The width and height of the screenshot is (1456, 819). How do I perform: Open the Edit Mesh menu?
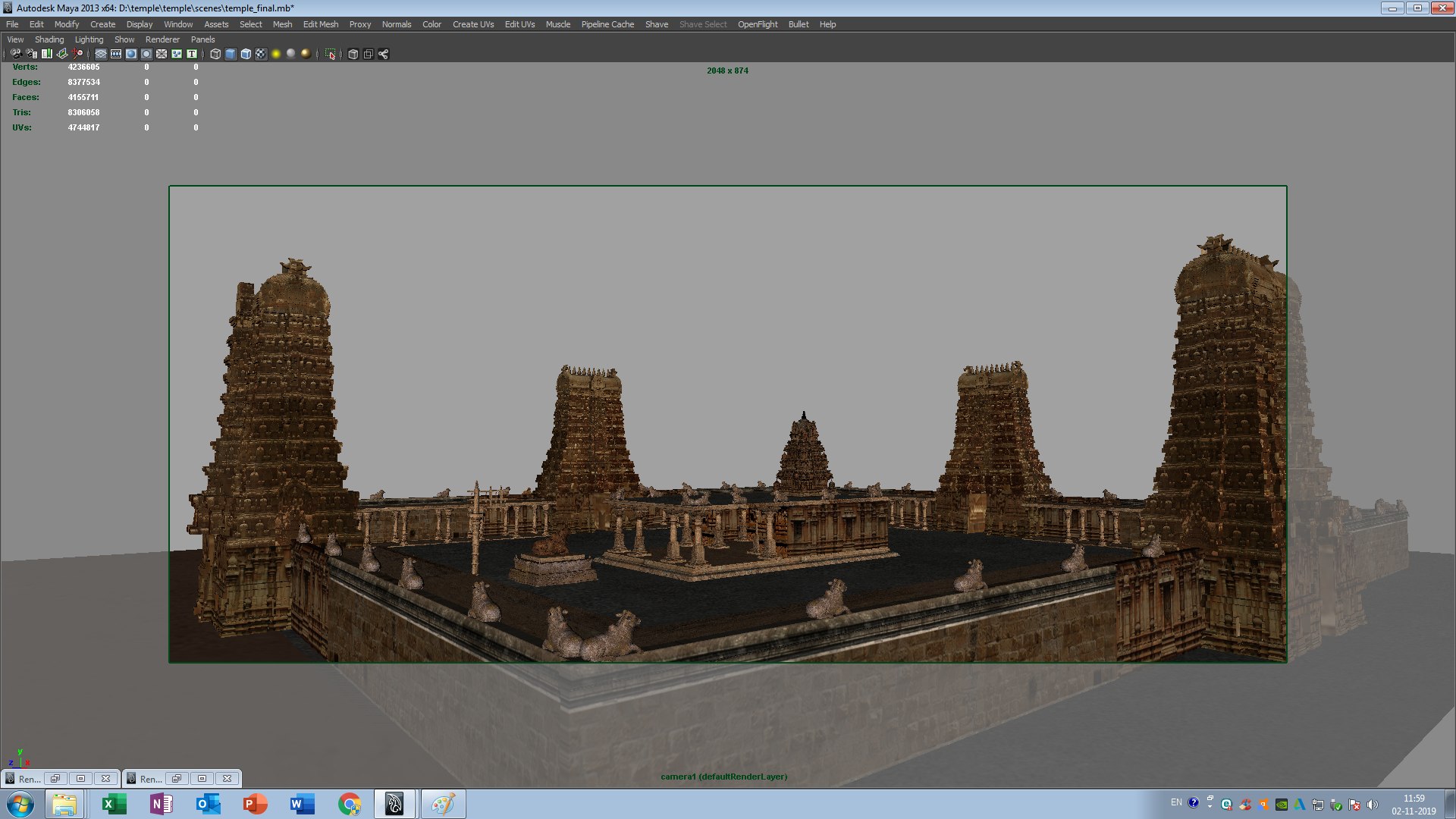(321, 24)
